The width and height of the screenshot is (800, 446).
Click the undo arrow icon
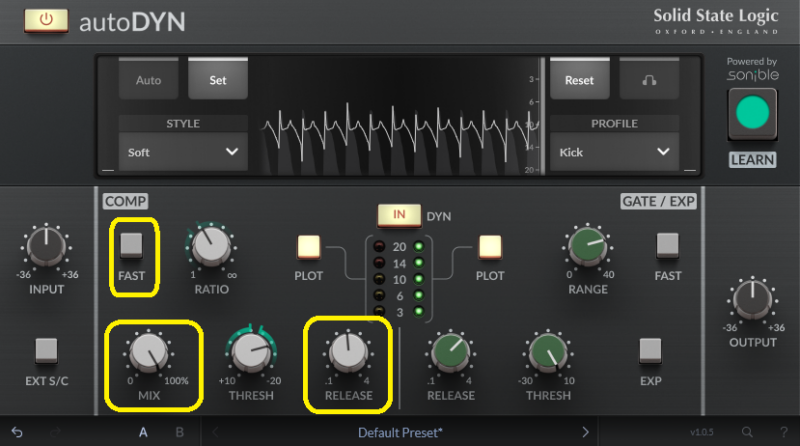pyautogui.click(x=17, y=432)
